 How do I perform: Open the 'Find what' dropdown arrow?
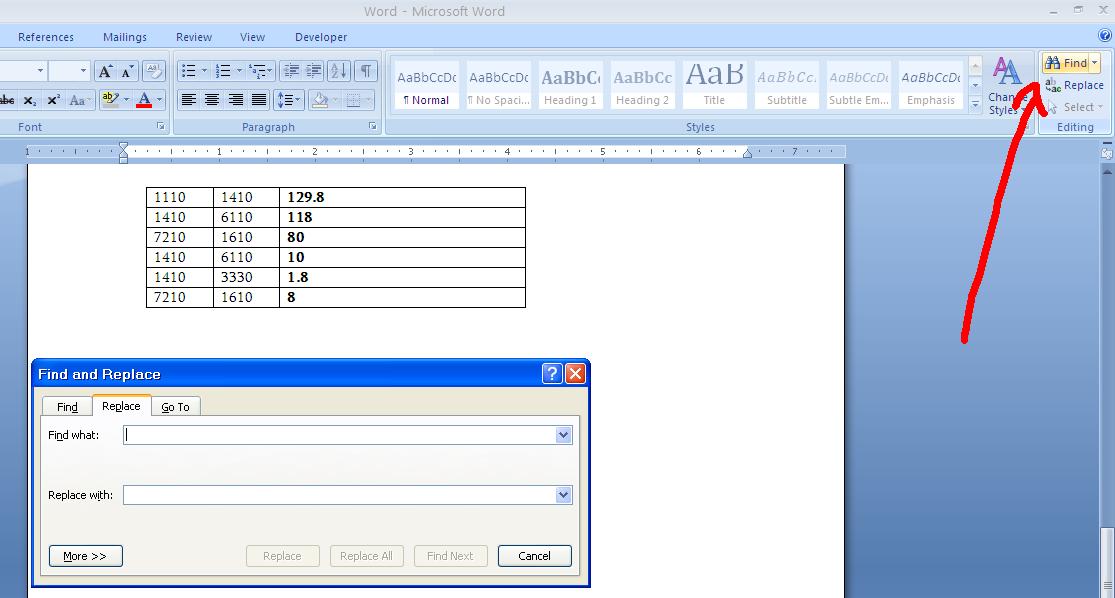[x=563, y=435]
